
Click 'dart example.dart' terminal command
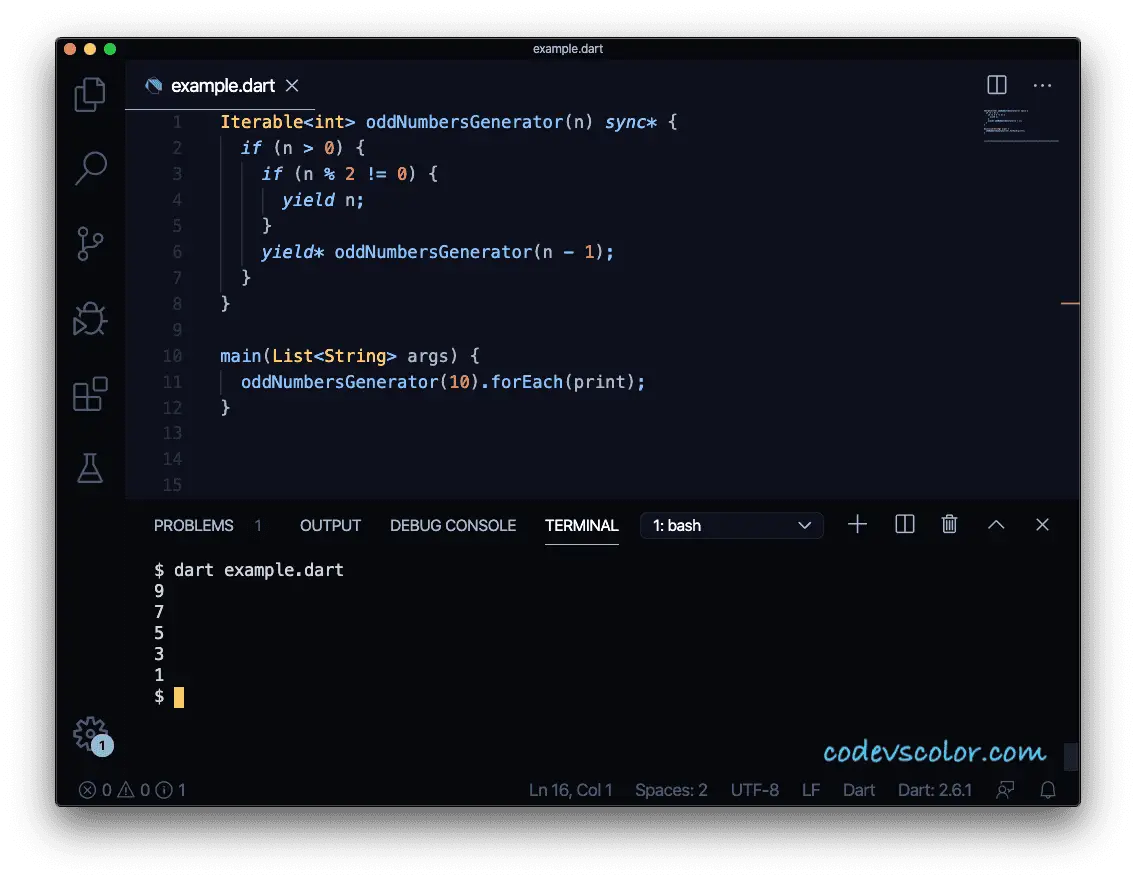pos(259,570)
